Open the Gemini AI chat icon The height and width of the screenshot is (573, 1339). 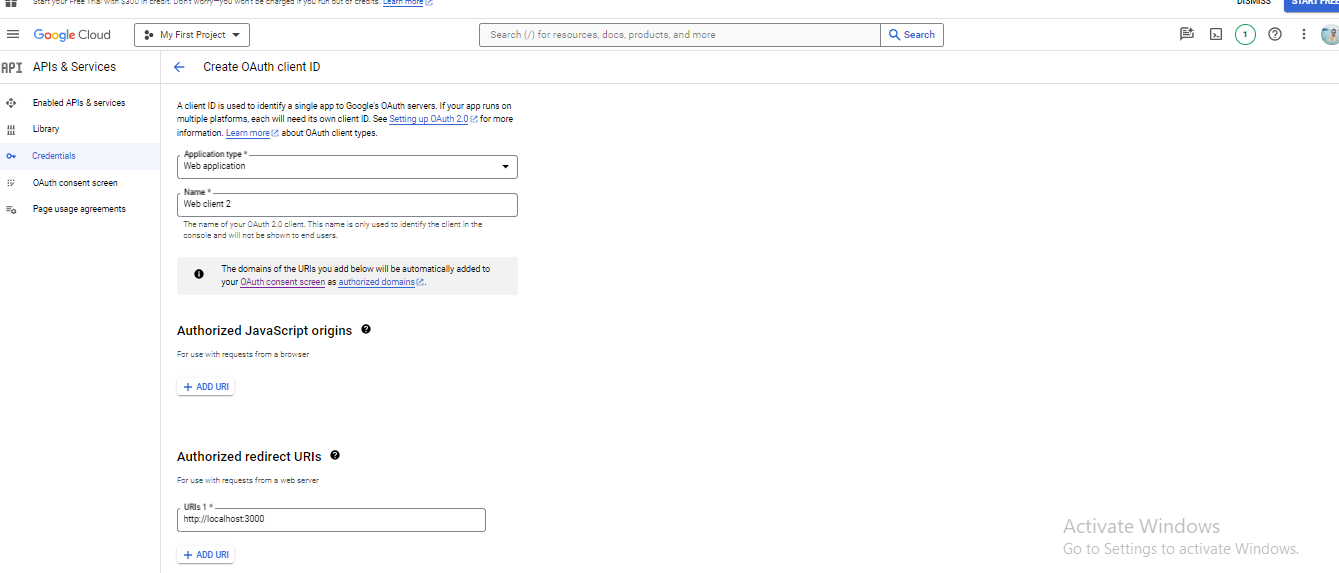(1187, 34)
